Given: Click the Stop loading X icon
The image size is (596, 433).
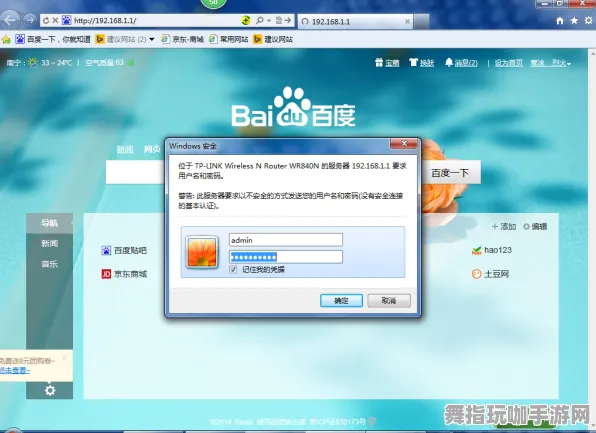Looking at the screenshot, I should coord(55,21).
